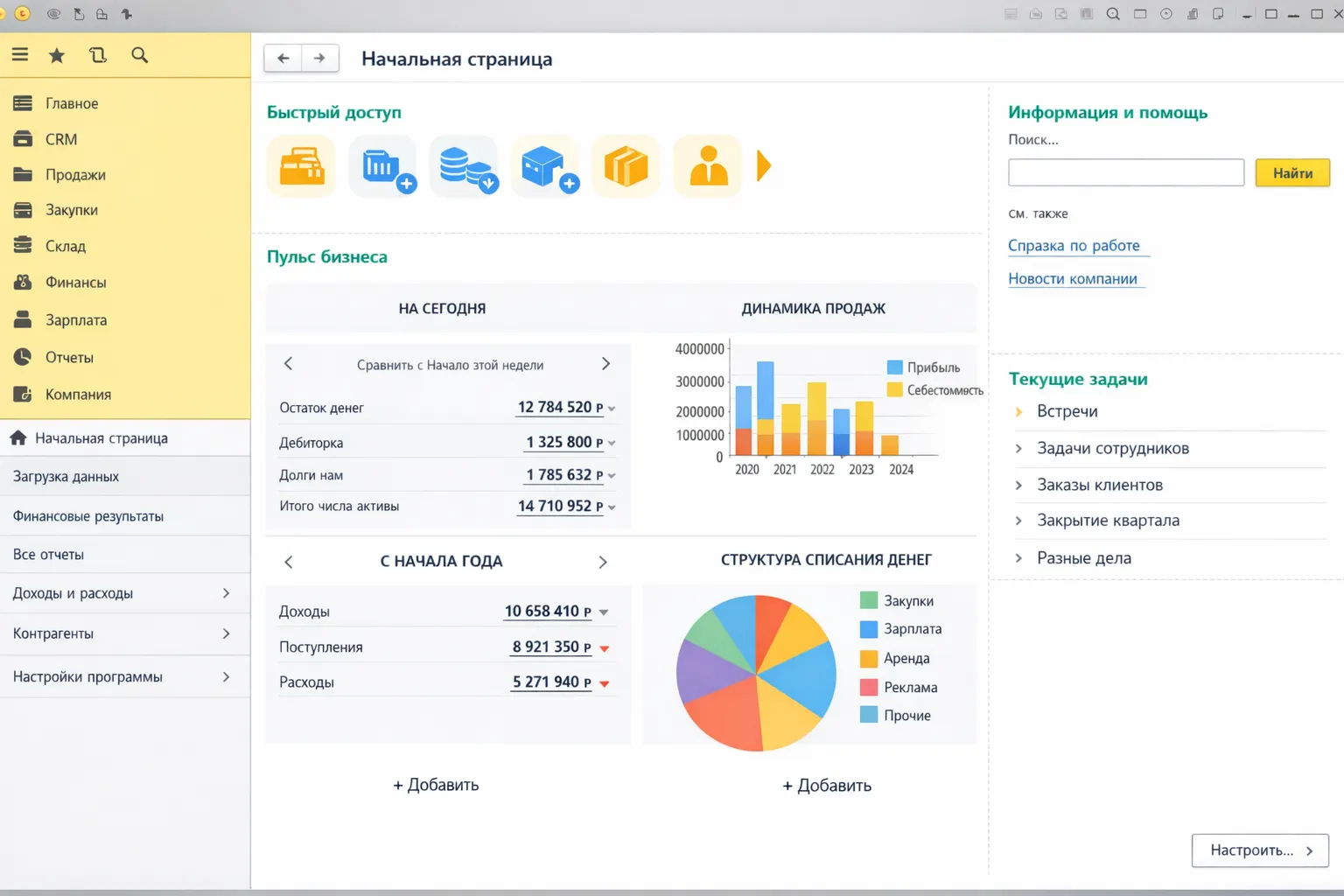1344x896 pixels.
Task: Click the orange cash register quick access icon
Action: click(x=301, y=166)
